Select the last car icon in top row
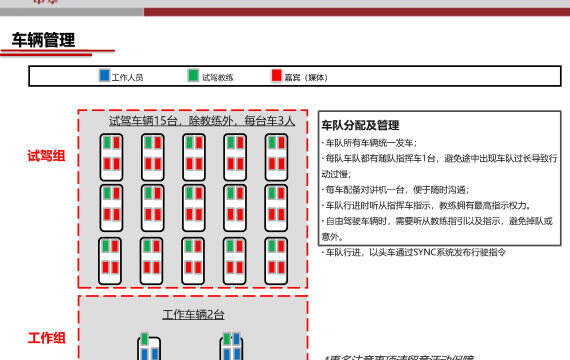 [x=277, y=157]
